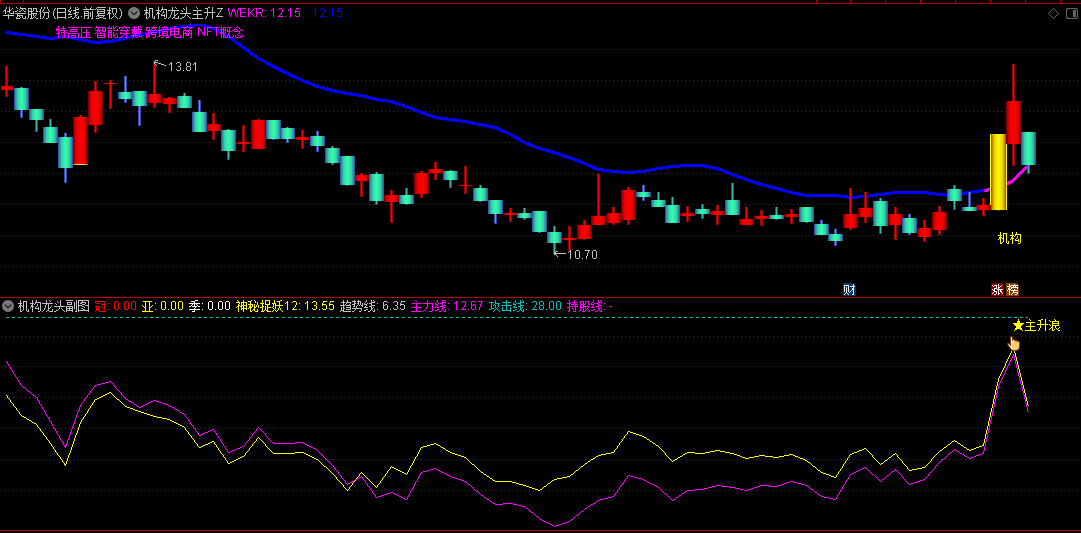The width and height of the screenshot is (1081, 533).
Task: Click the 智能穿戴 concept tag
Action: 118,32
